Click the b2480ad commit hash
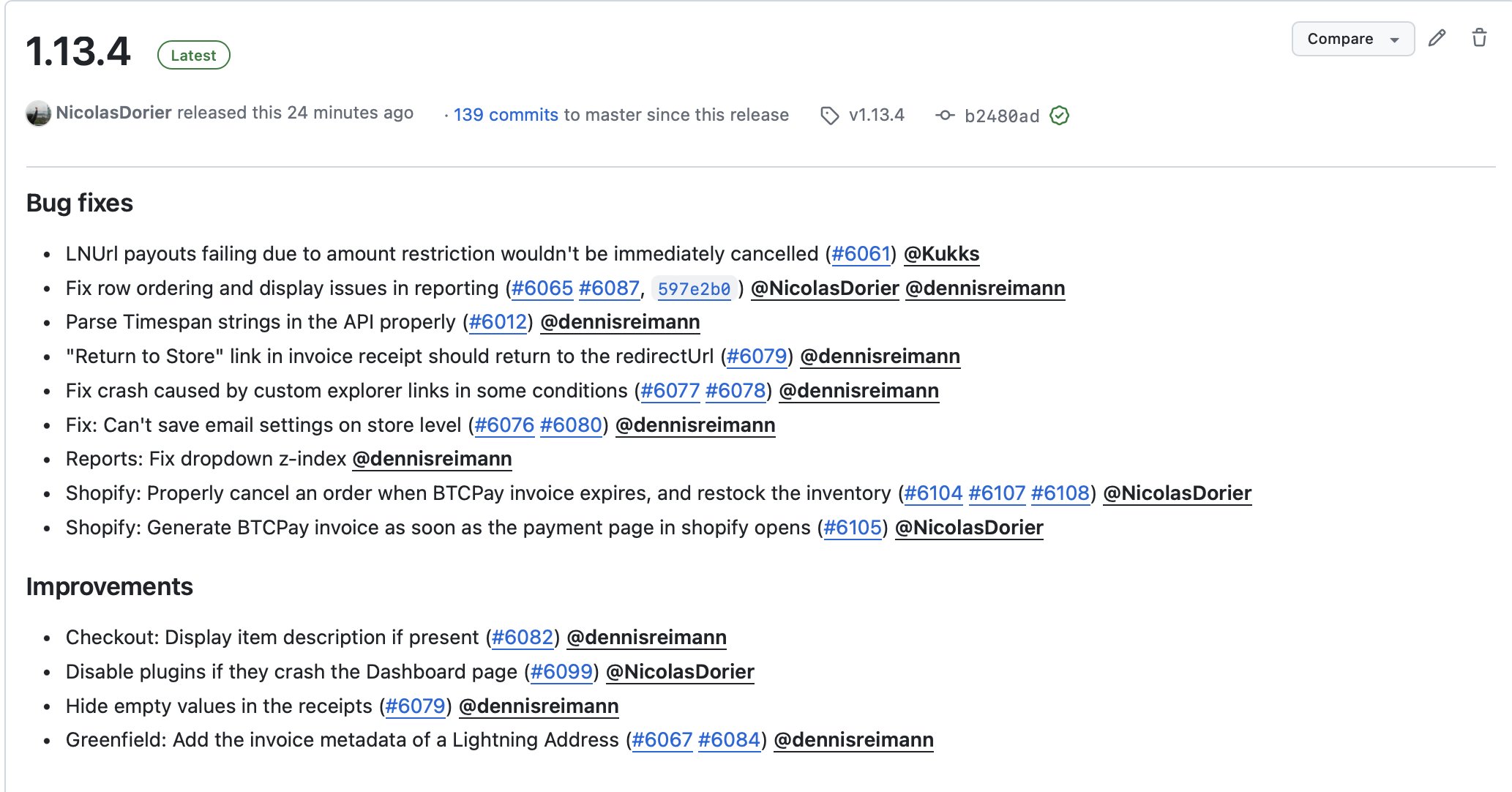 coord(1002,116)
